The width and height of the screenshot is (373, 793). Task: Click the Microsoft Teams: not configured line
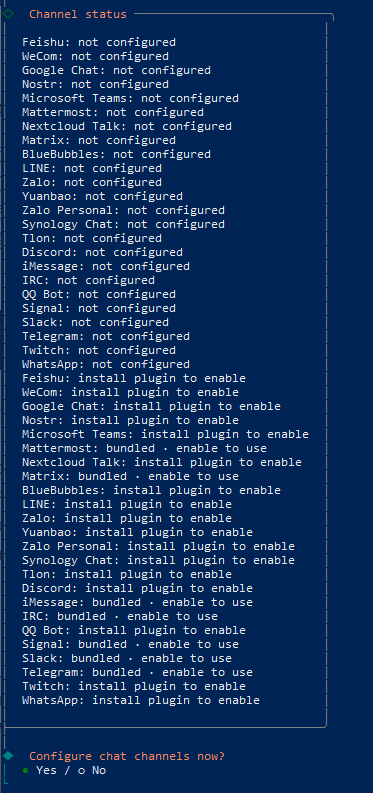click(130, 98)
